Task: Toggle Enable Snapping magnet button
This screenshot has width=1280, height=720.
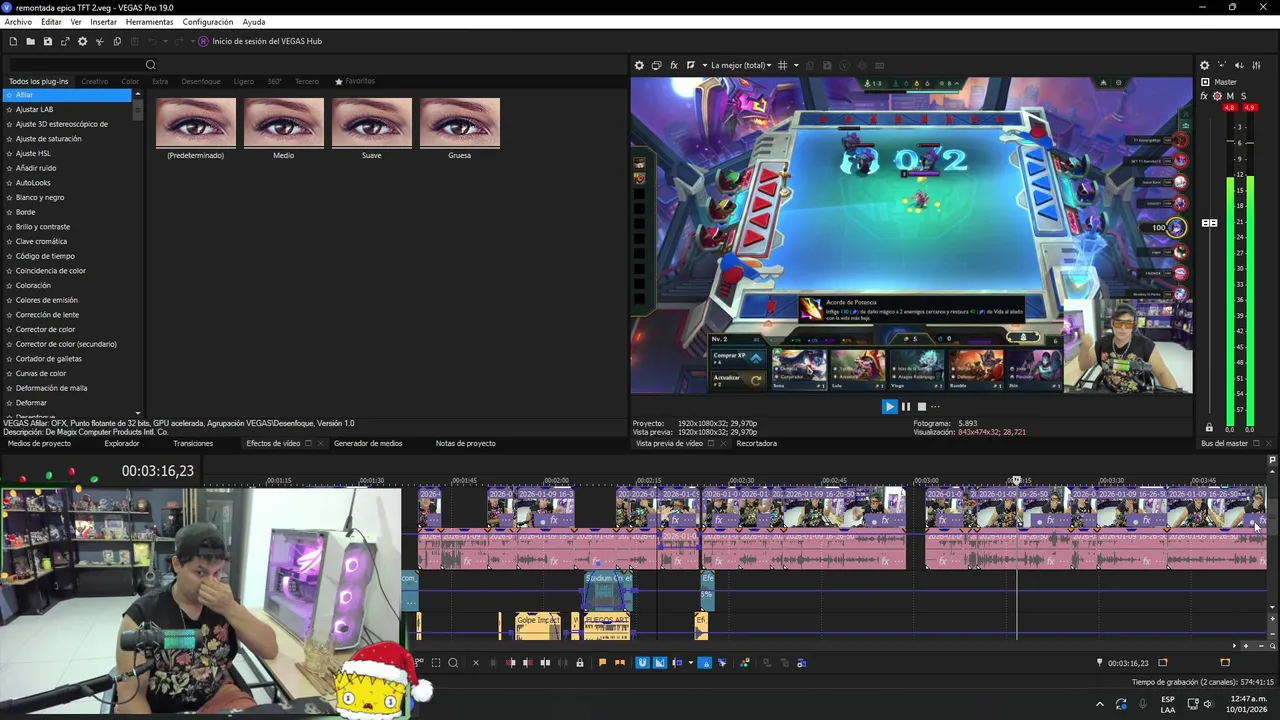Action: [x=643, y=662]
